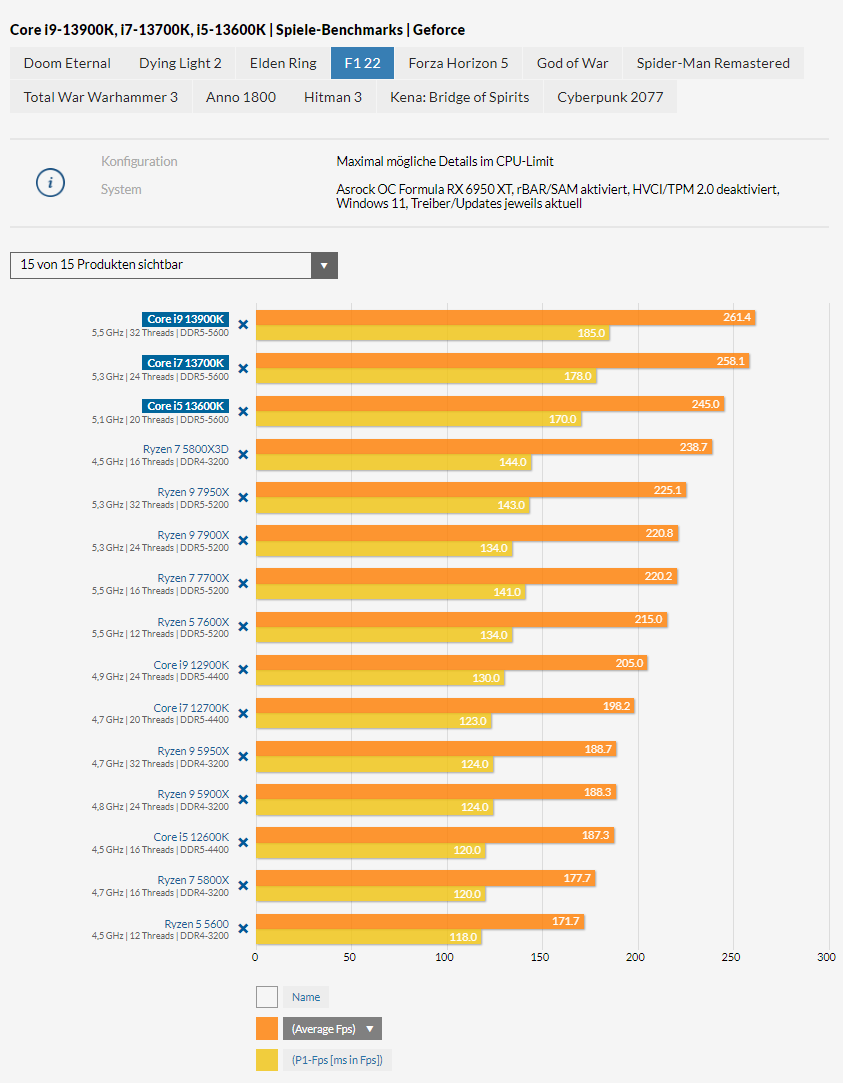Remove Core i5 12600K with its X icon
846x1083 pixels.
click(243, 843)
